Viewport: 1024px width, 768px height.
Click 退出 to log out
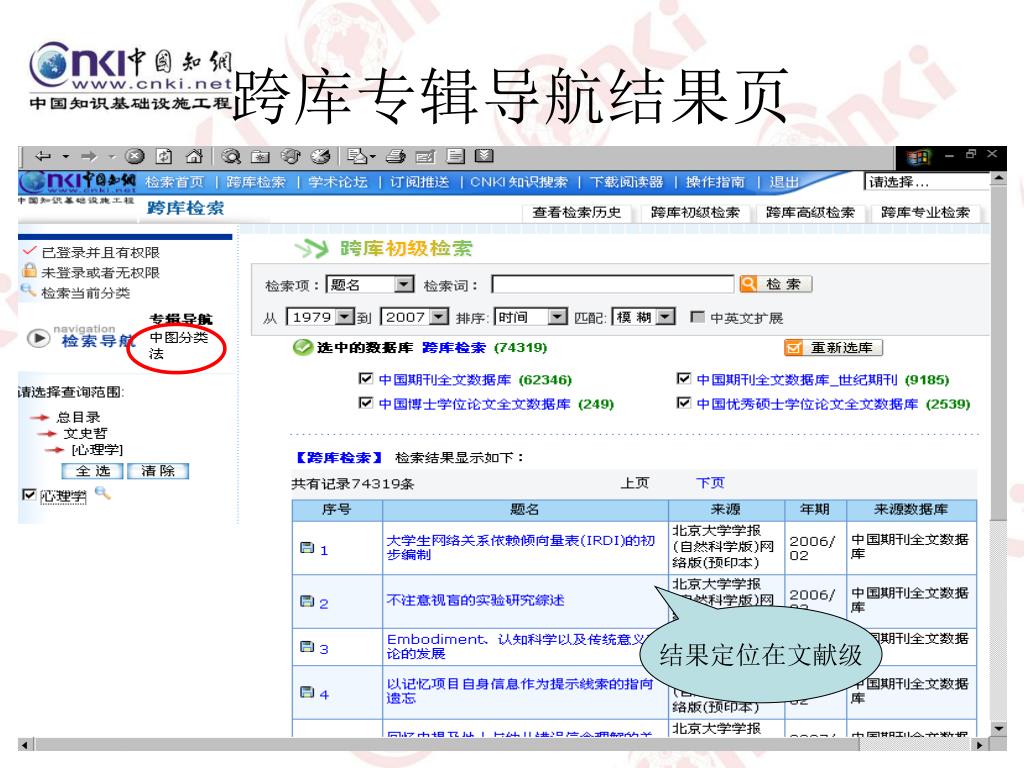[784, 182]
